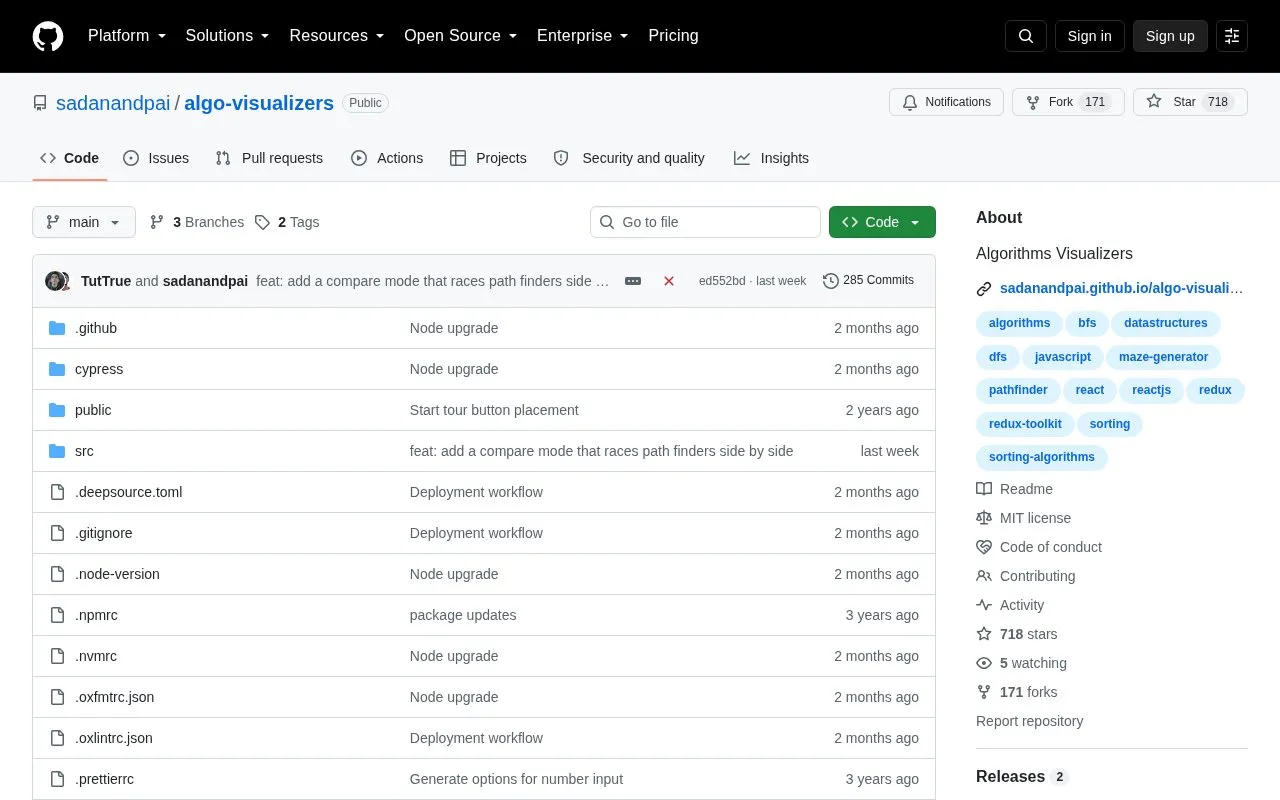Click the Sign up button
The height and width of the screenshot is (800, 1280).
pos(1170,36)
